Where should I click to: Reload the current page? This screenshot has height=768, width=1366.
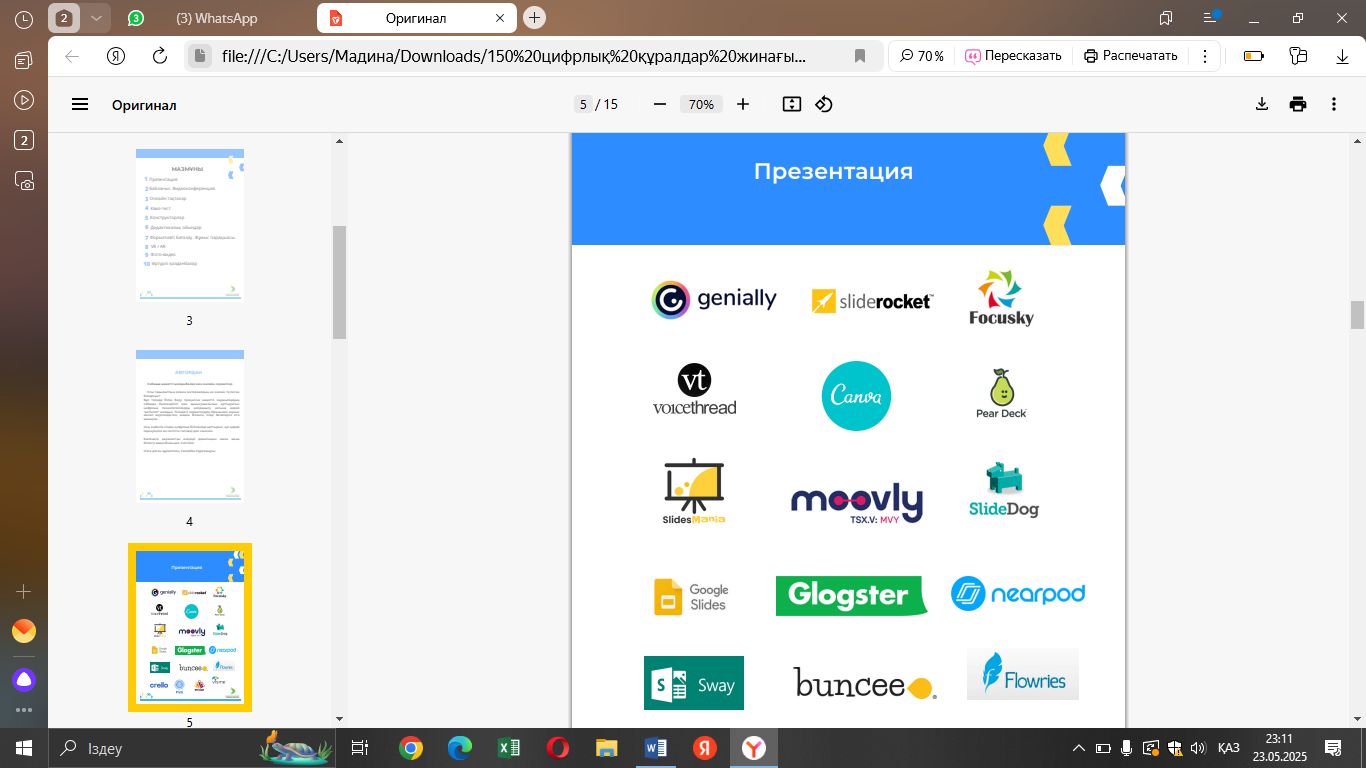click(x=159, y=56)
